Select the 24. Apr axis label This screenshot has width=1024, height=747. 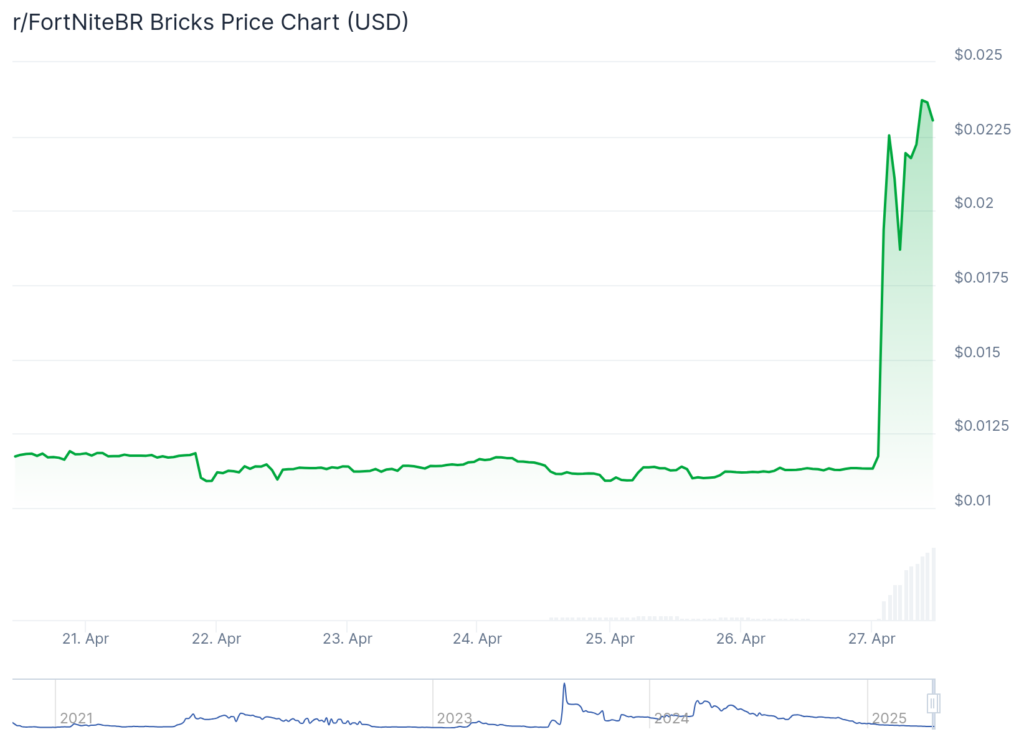[x=478, y=638]
